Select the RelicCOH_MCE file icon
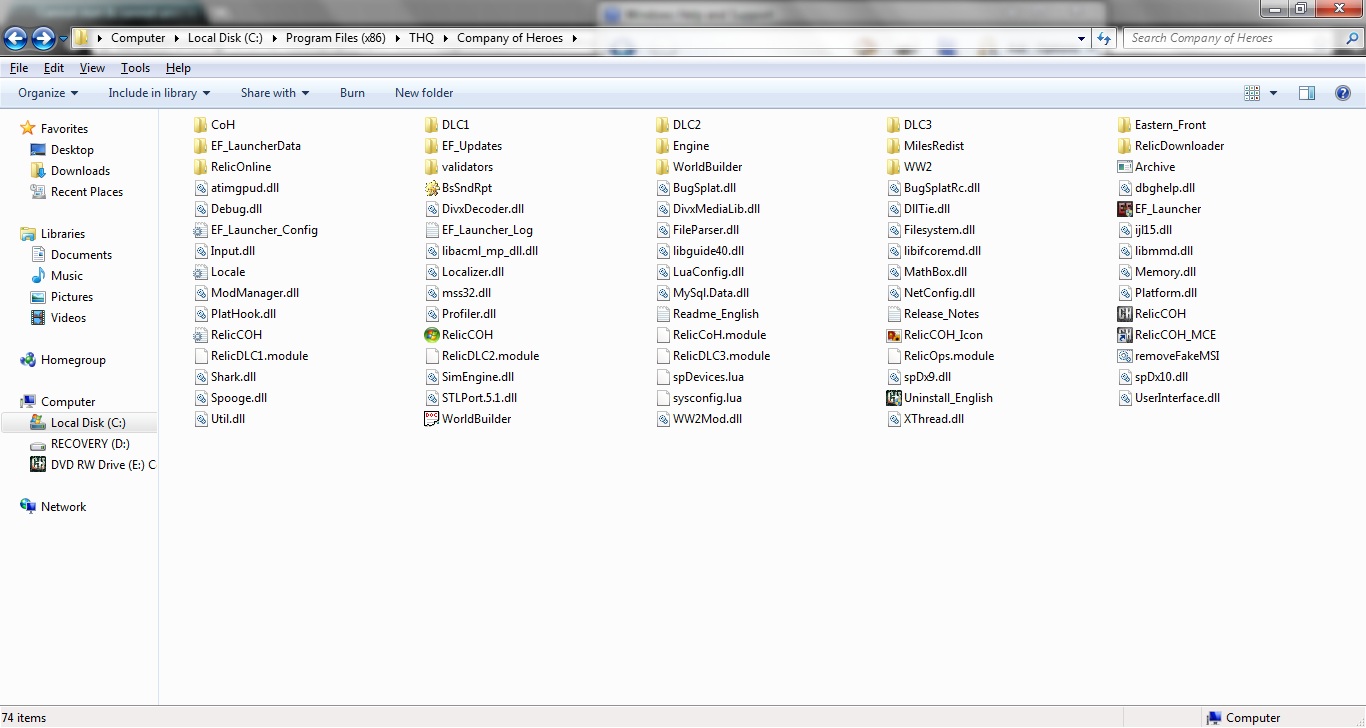Image resolution: width=1366 pixels, height=728 pixels. [x=1125, y=335]
